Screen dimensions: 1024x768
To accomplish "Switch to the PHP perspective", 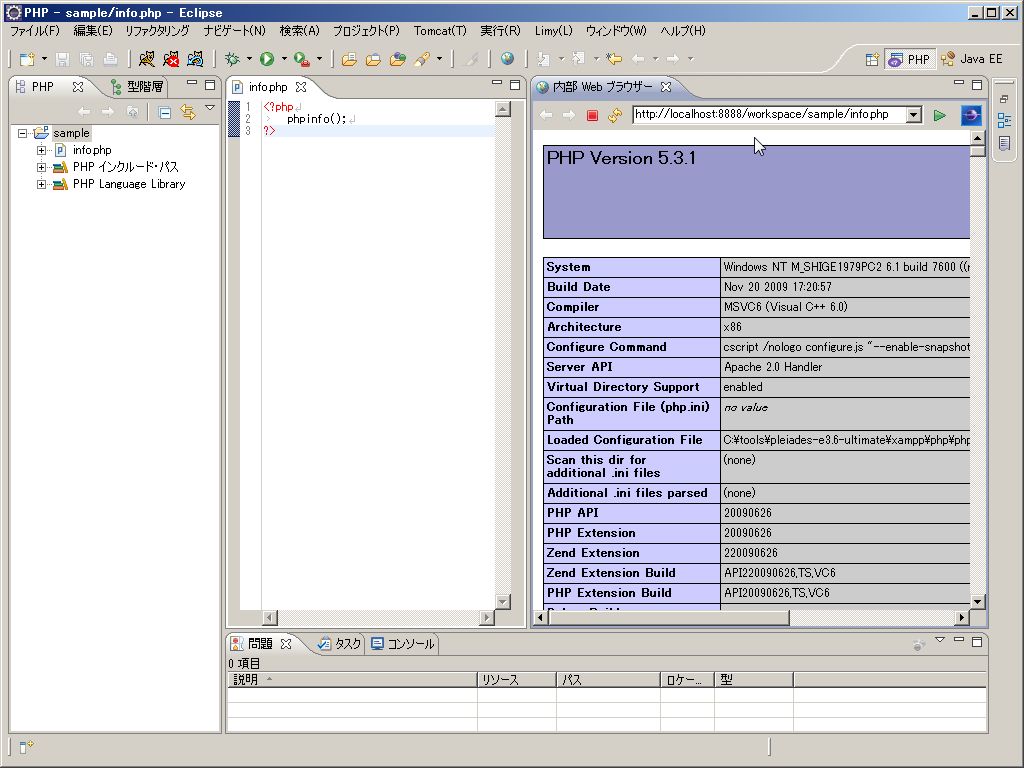I will tap(909, 59).
